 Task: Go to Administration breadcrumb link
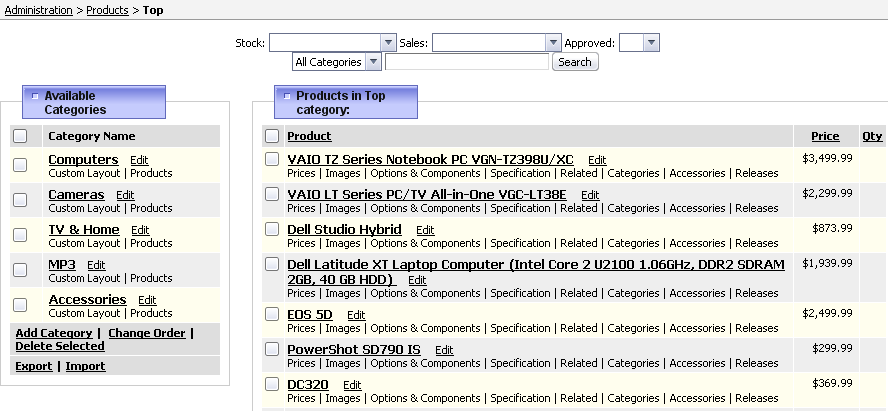39,10
